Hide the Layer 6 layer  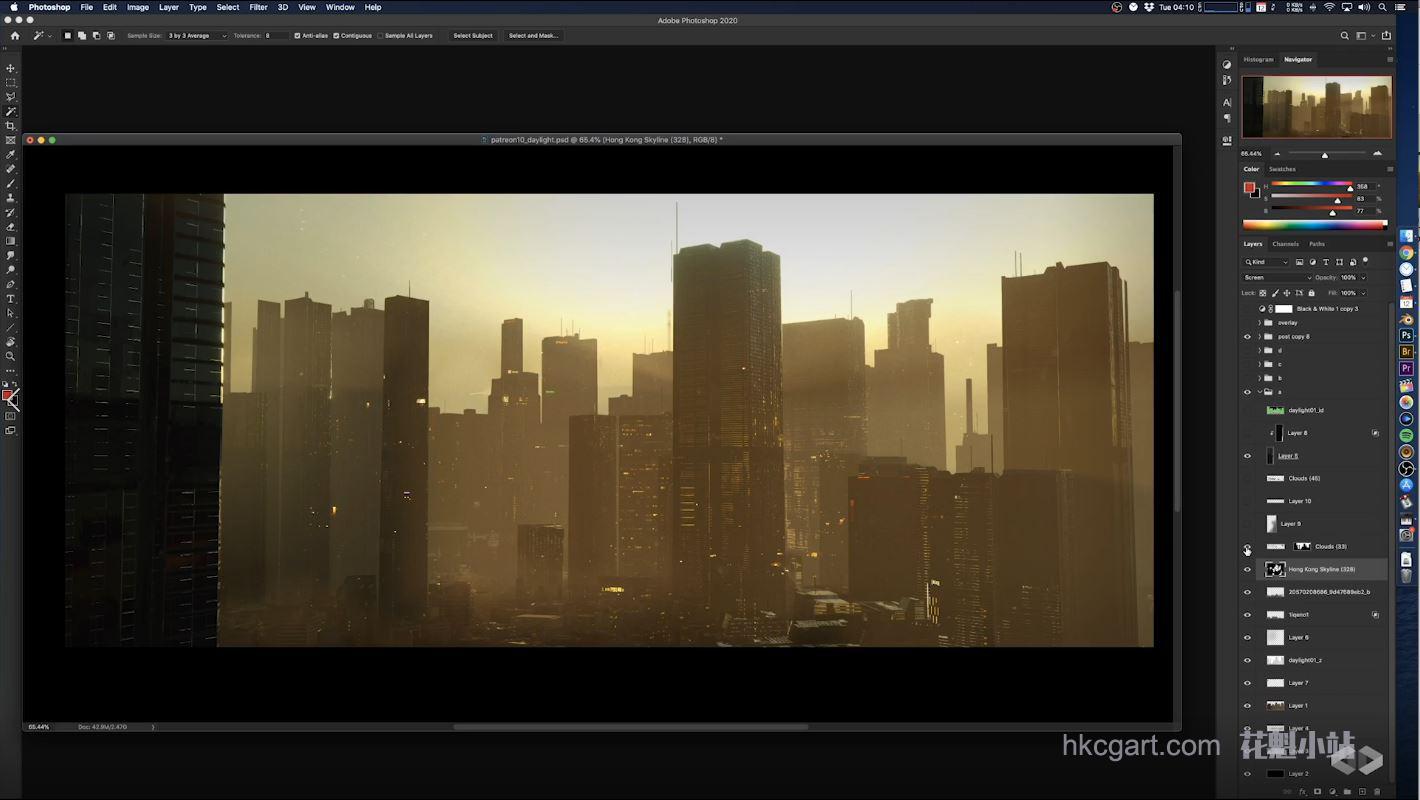coord(1247,637)
